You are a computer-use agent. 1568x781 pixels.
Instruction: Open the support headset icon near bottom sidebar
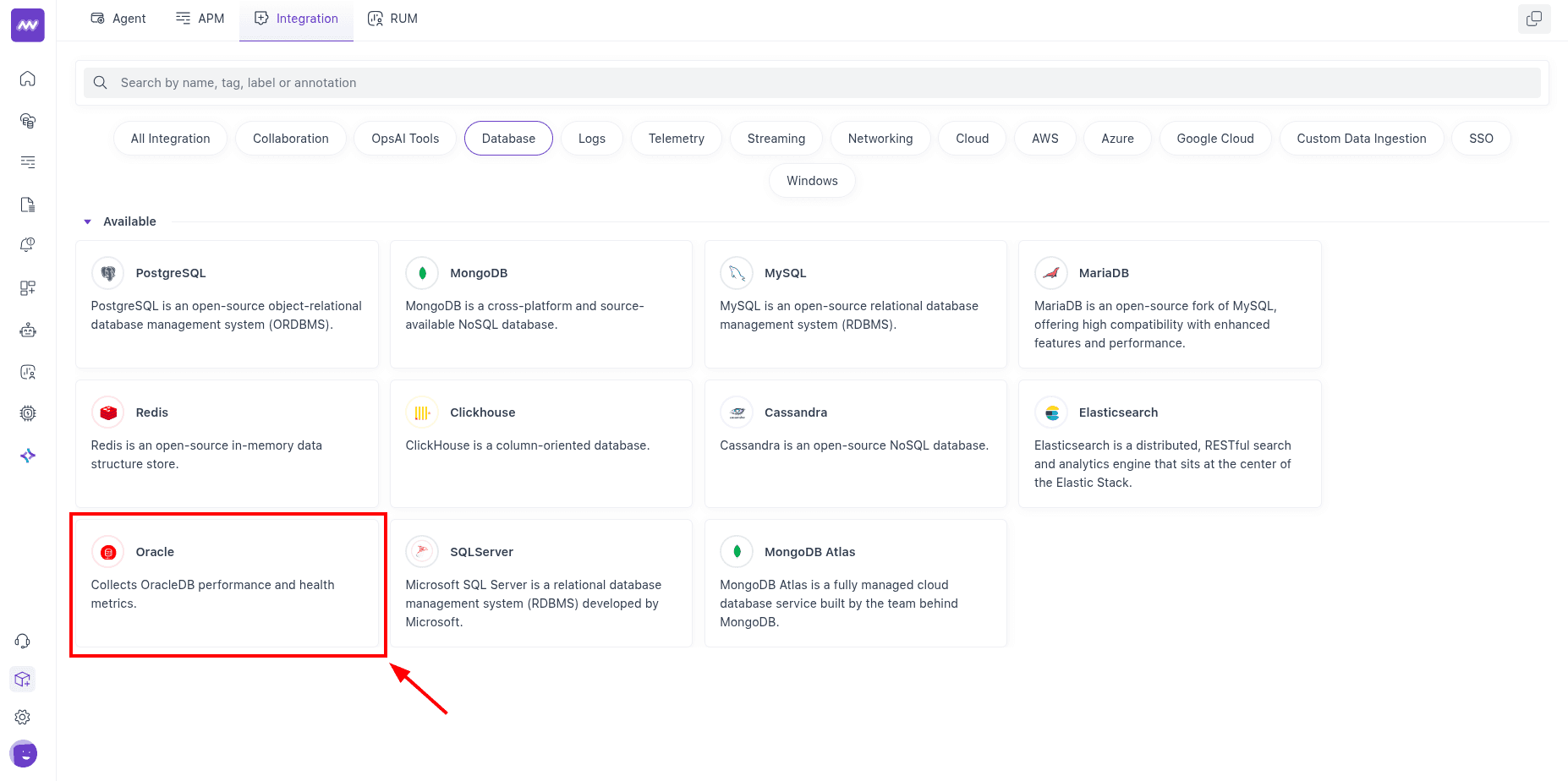(23, 641)
